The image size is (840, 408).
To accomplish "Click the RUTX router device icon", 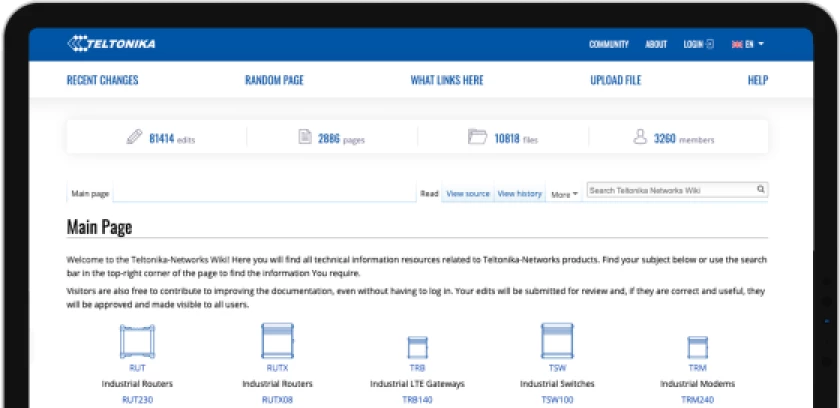I will click(278, 341).
